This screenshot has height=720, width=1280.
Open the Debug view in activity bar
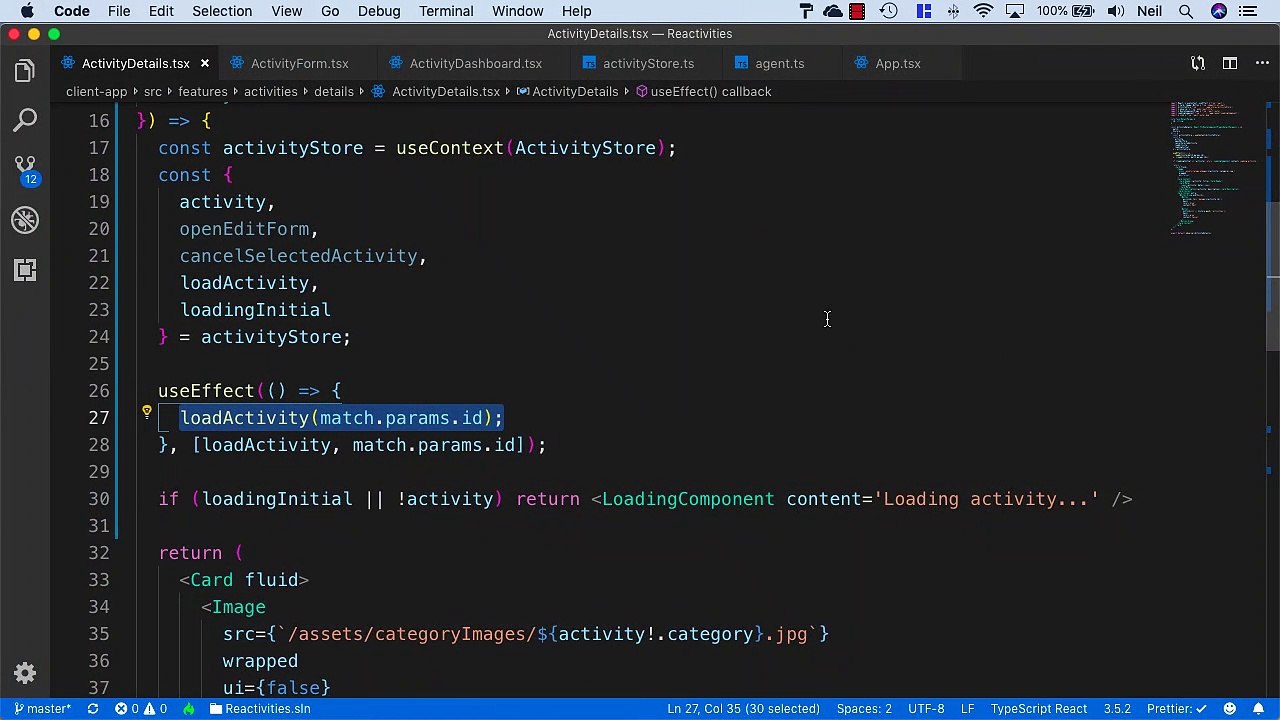tap(25, 220)
